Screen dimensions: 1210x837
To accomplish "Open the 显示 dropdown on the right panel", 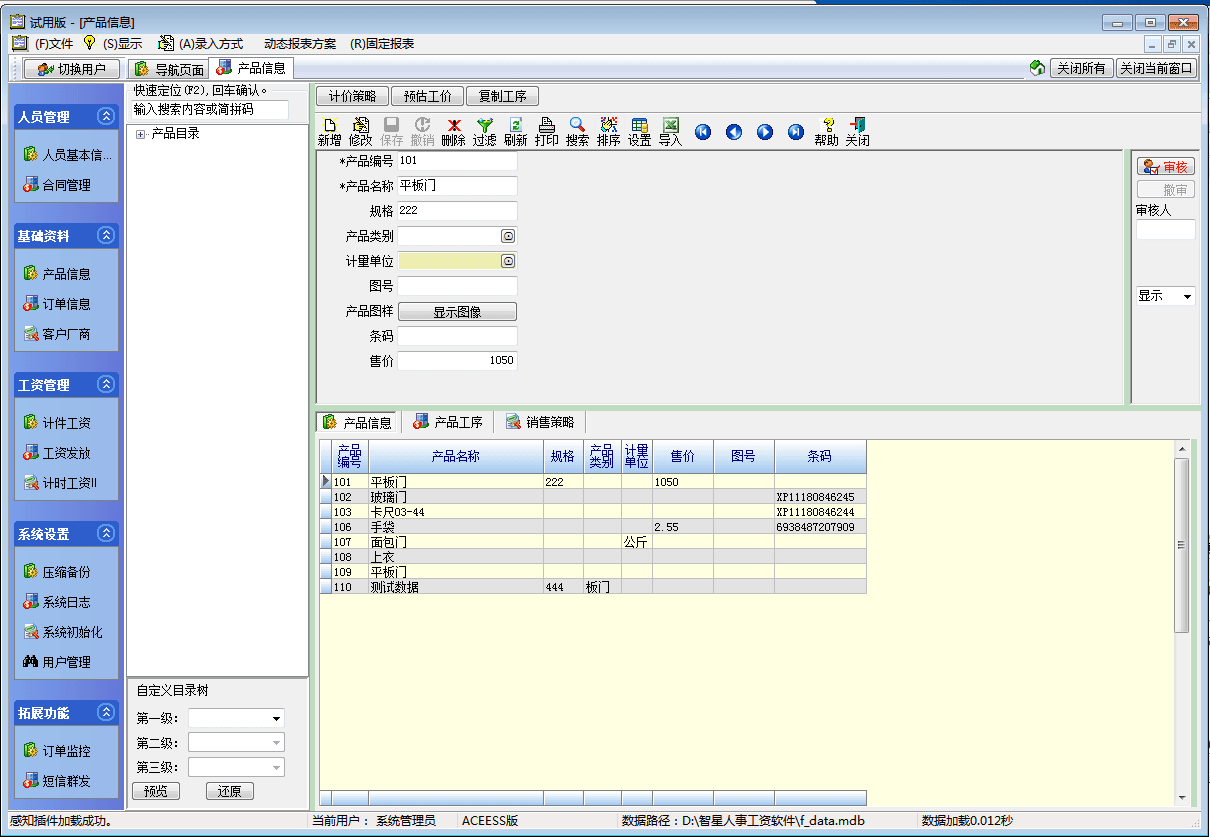I will point(1187,297).
